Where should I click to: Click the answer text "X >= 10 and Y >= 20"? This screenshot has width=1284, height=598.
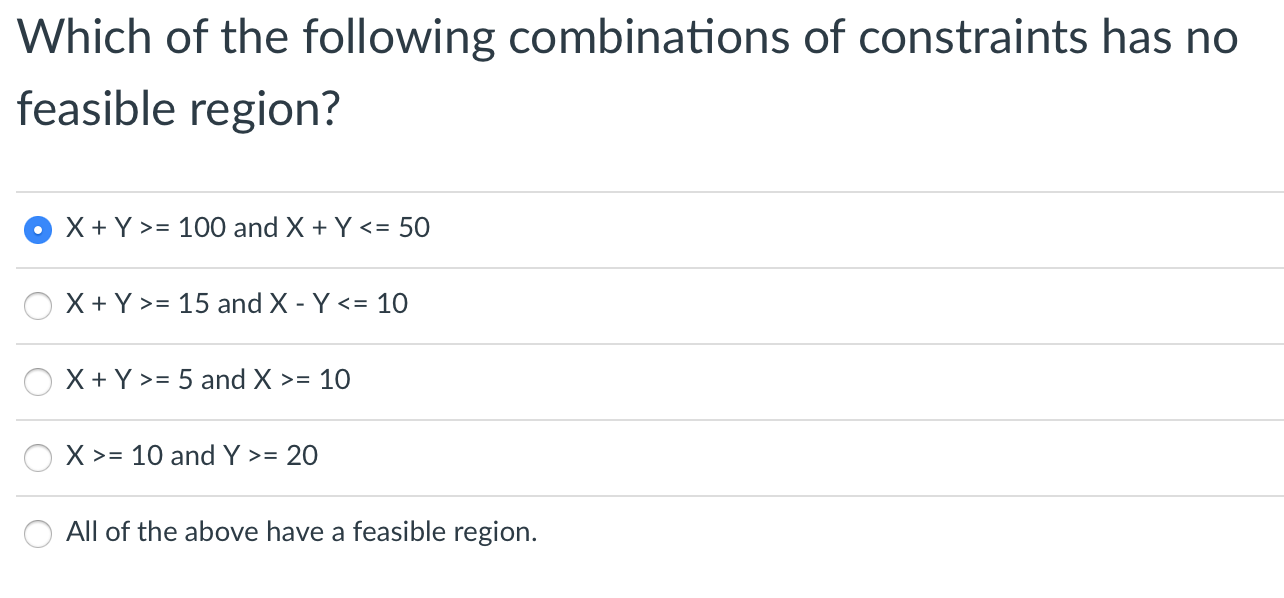(191, 457)
